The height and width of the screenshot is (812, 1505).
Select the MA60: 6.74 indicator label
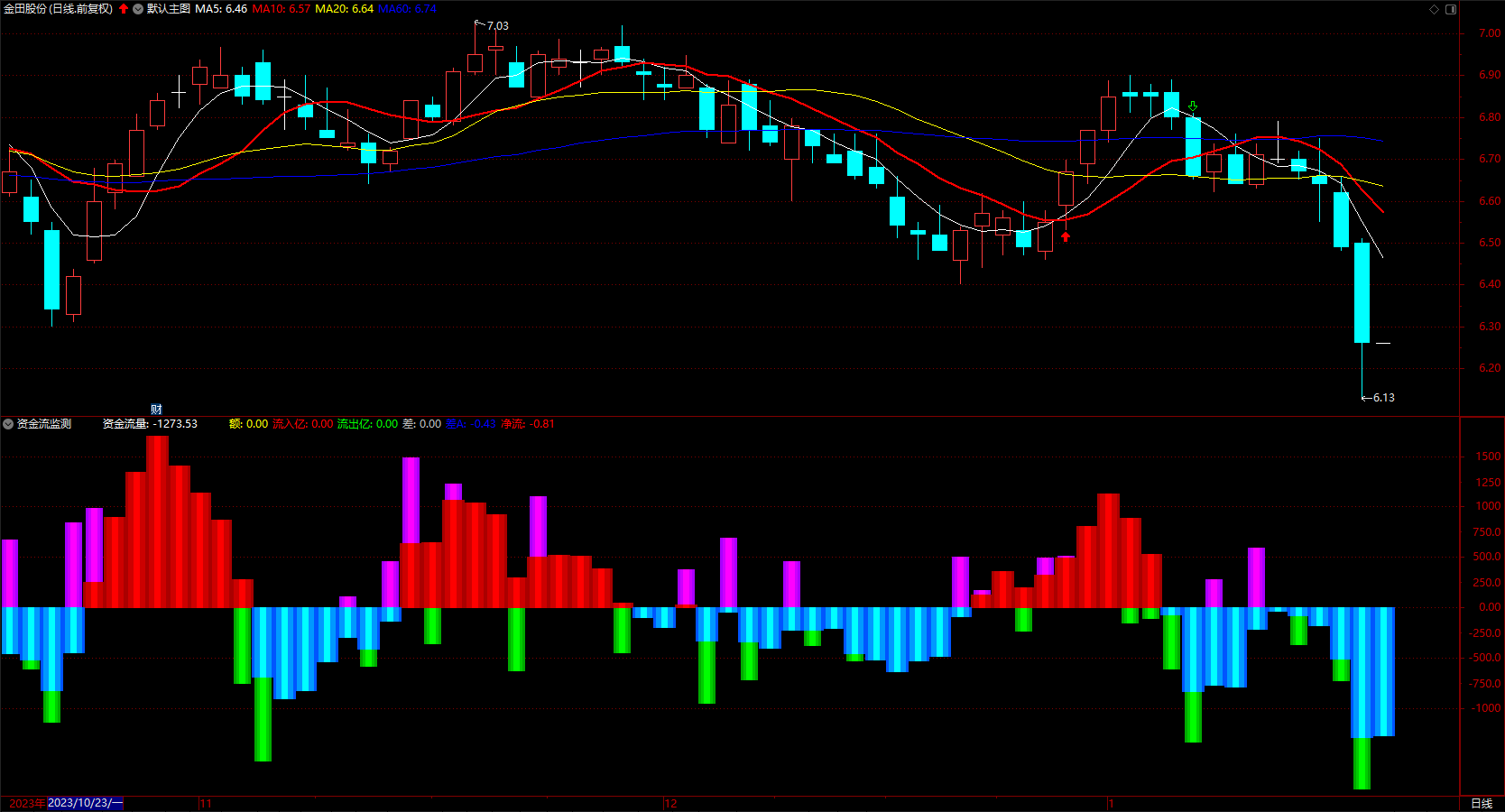407,9
